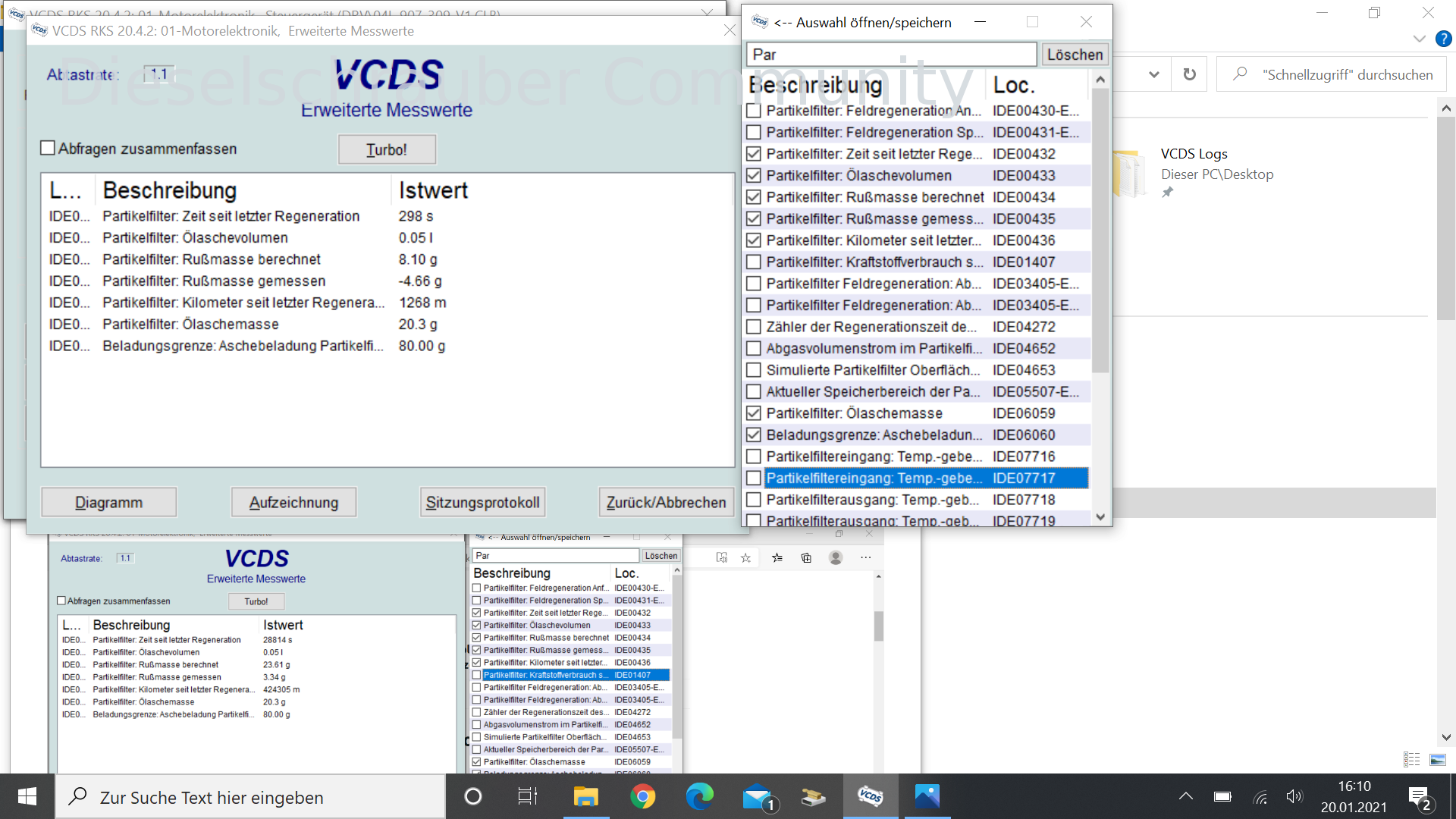Open Task View in the taskbar

(528, 796)
